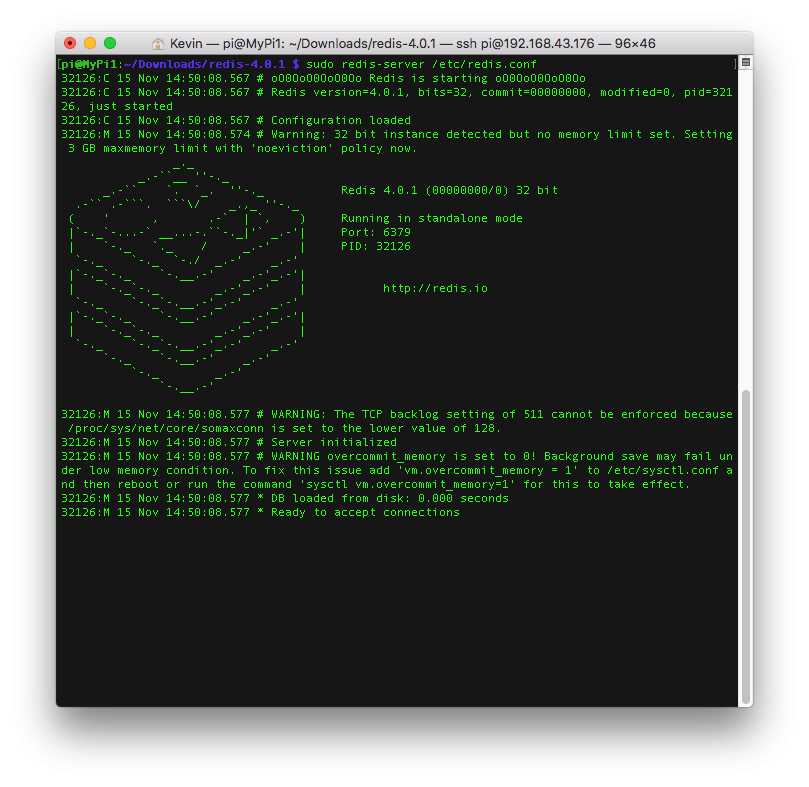The width and height of the screenshot is (809, 787).
Task: Click the scrollback marker icon at top right
Action: click(746, 62)
